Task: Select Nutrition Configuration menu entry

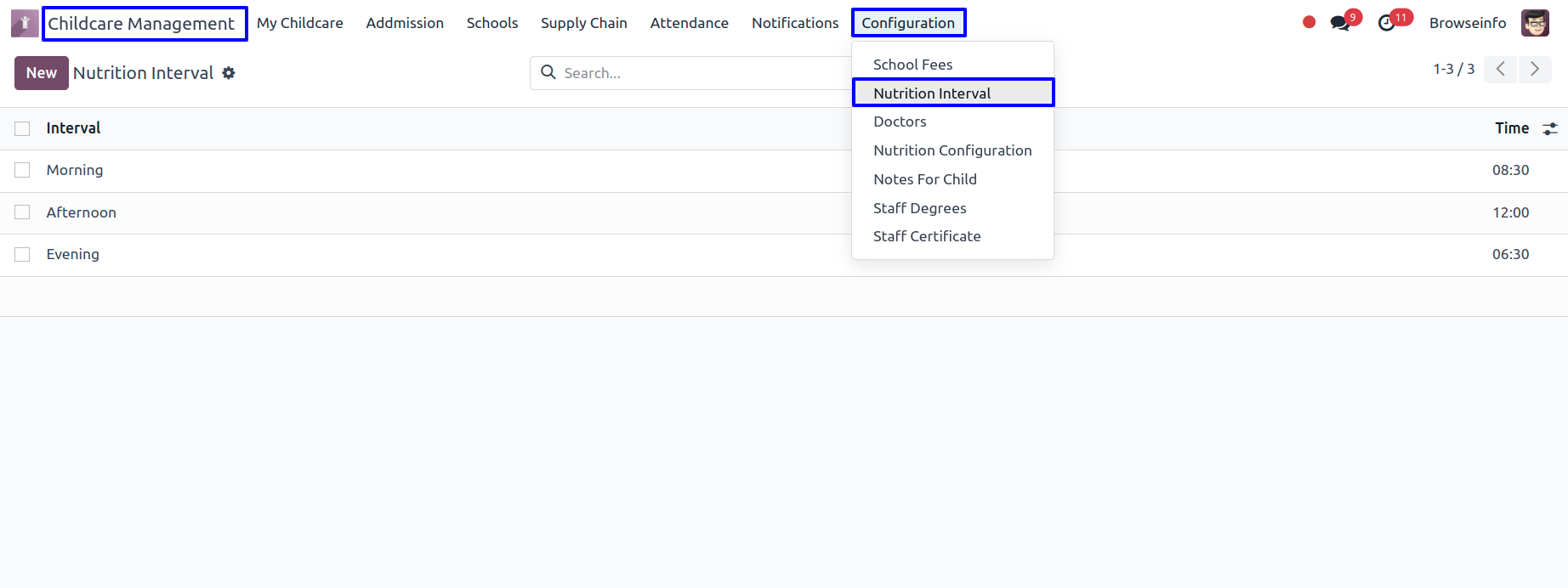Action: pyautogui.click(x=952, y=150)
